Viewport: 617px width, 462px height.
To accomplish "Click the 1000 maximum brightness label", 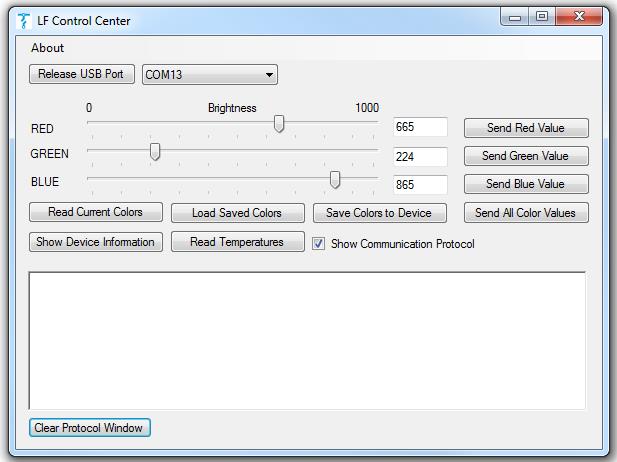I will 367,108.
